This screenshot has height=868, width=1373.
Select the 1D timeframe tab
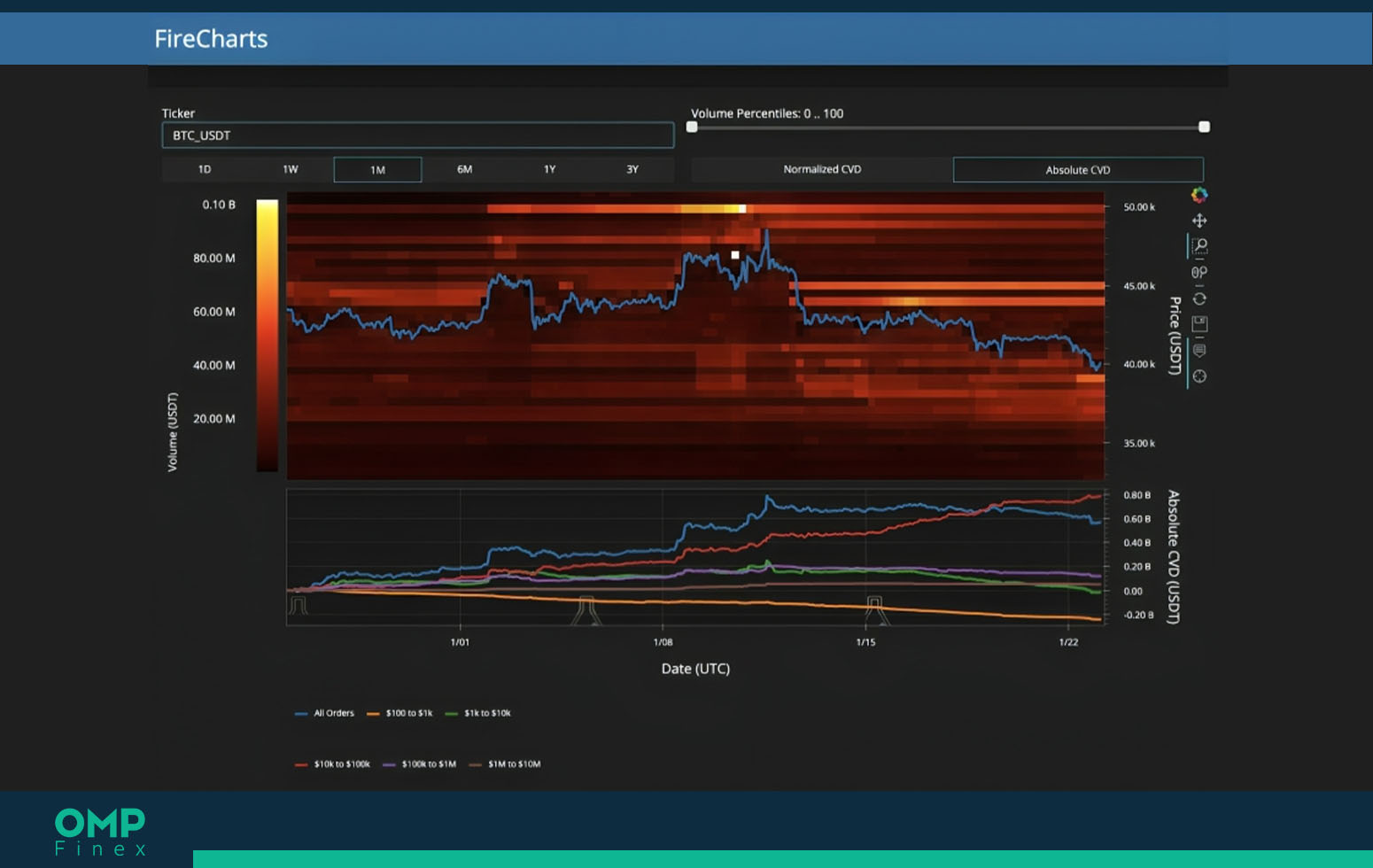205,169
